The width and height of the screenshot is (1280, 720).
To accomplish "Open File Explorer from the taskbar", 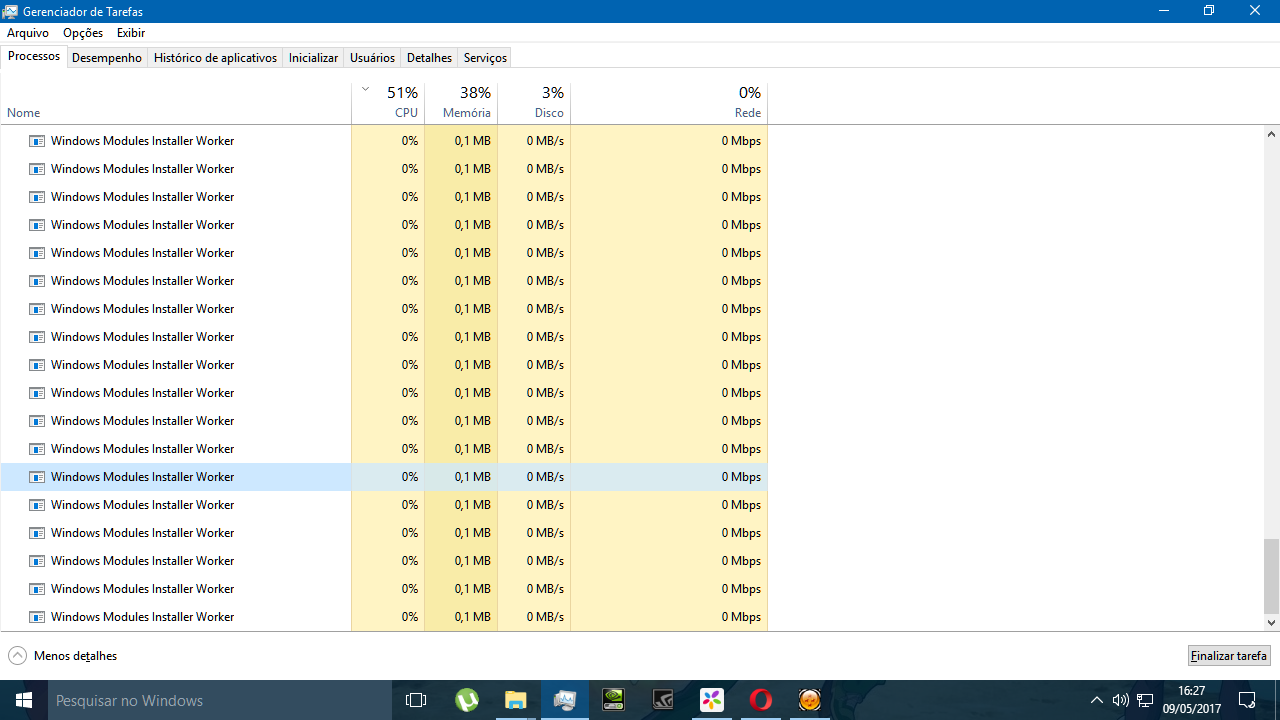I will (x=515, y=700).
